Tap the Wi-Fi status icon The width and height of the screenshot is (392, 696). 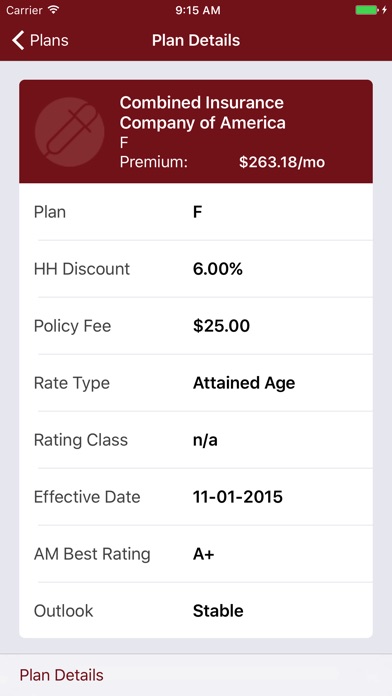coord(54,10)
